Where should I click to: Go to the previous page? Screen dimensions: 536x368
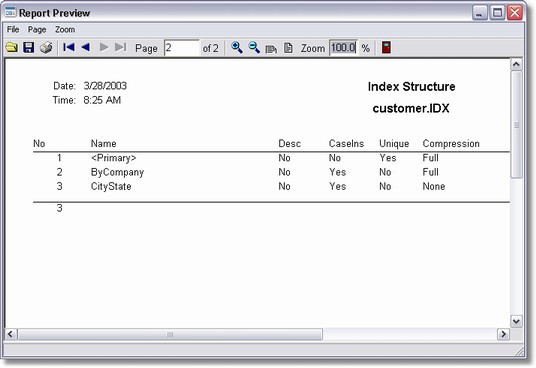tap(85, 47)
